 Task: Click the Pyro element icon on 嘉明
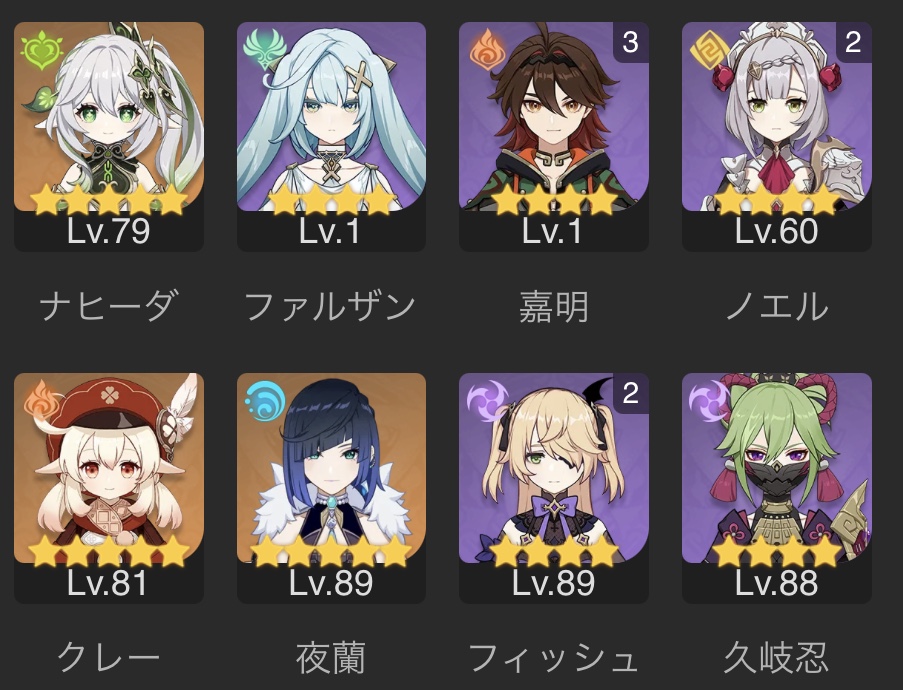click(487, 49)
